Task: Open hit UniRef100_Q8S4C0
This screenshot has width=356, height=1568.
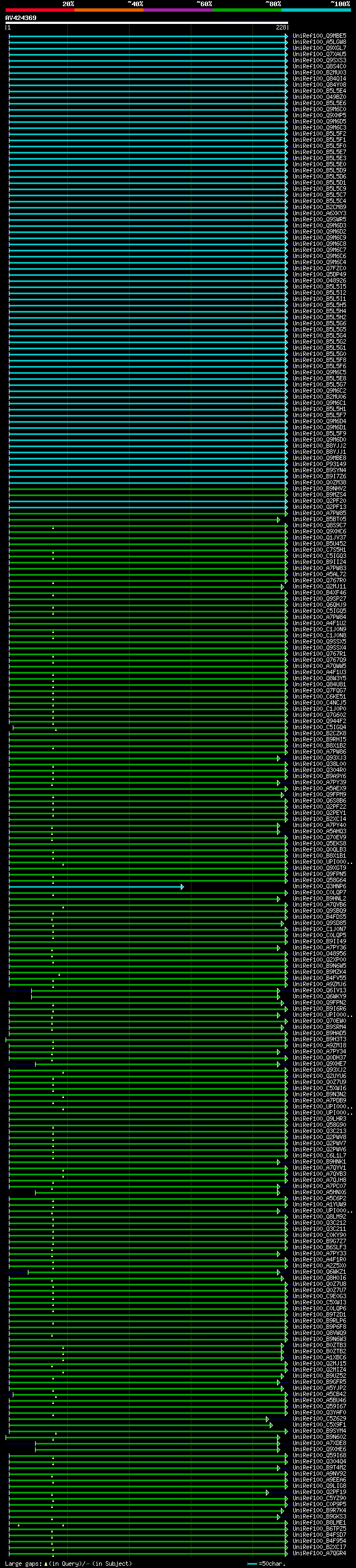Action: (x=319, y=66)
